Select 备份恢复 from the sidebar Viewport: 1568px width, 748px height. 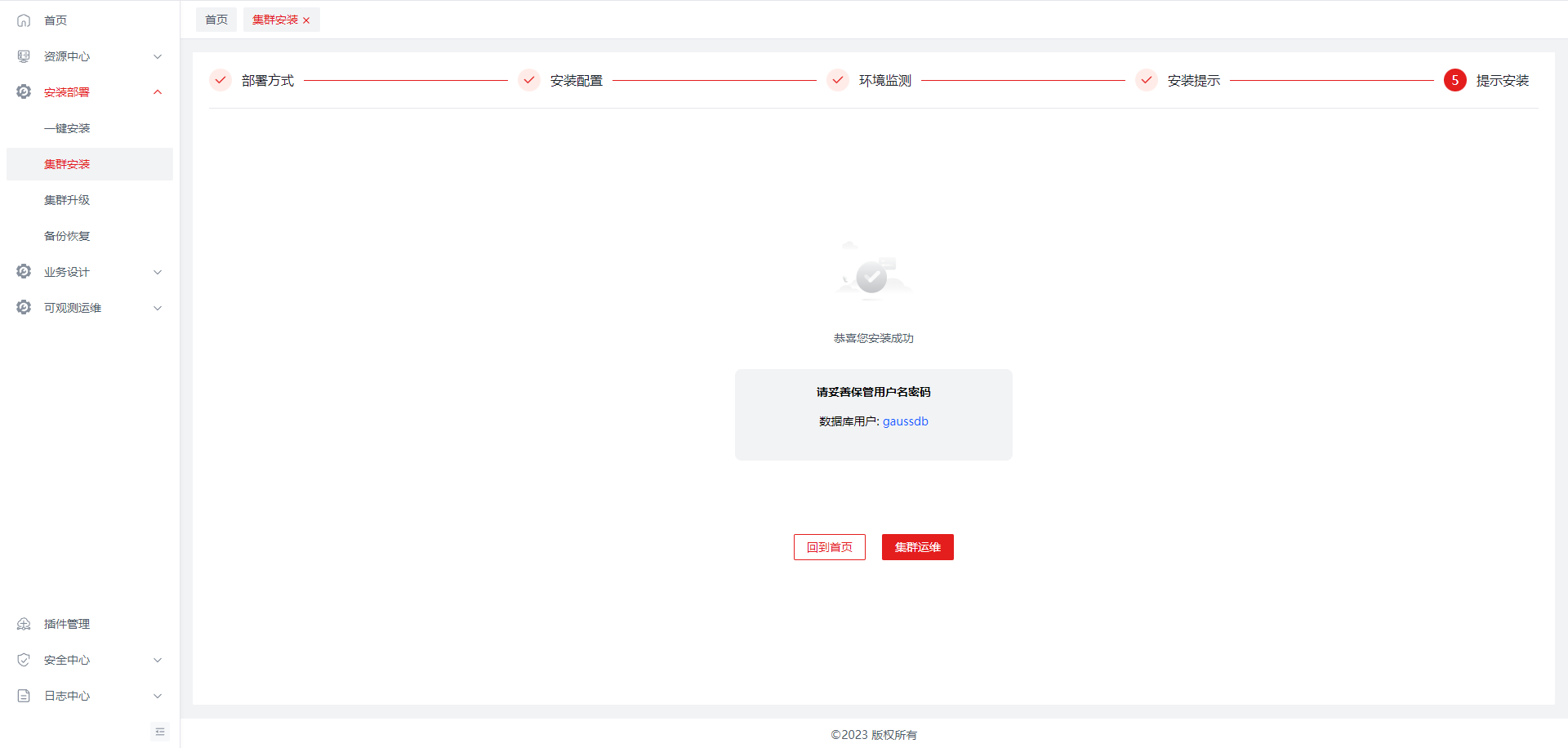pos(67,236)
